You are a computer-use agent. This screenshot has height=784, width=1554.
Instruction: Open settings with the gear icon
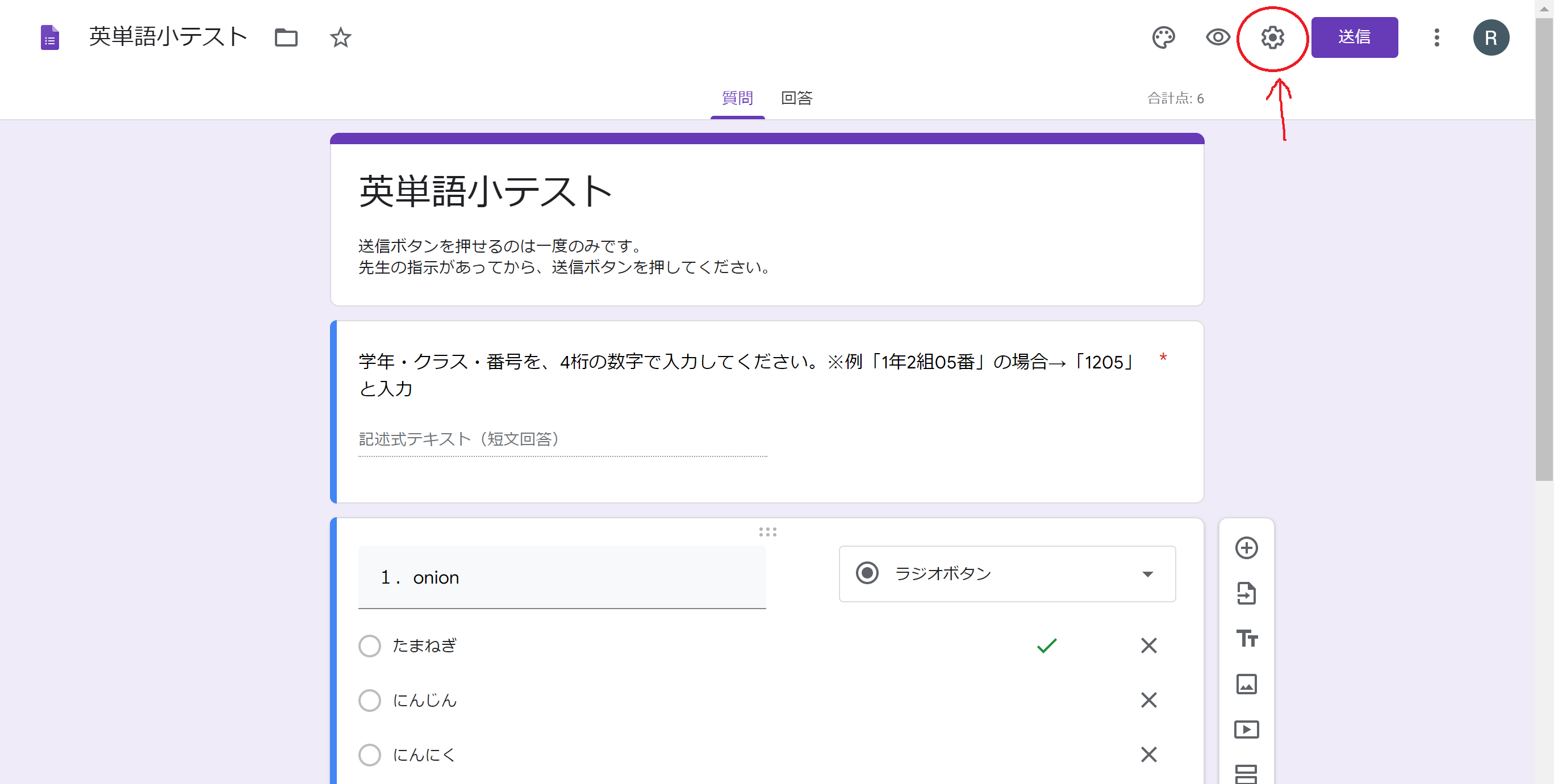pyautogui.click(x=1272, y=37)
